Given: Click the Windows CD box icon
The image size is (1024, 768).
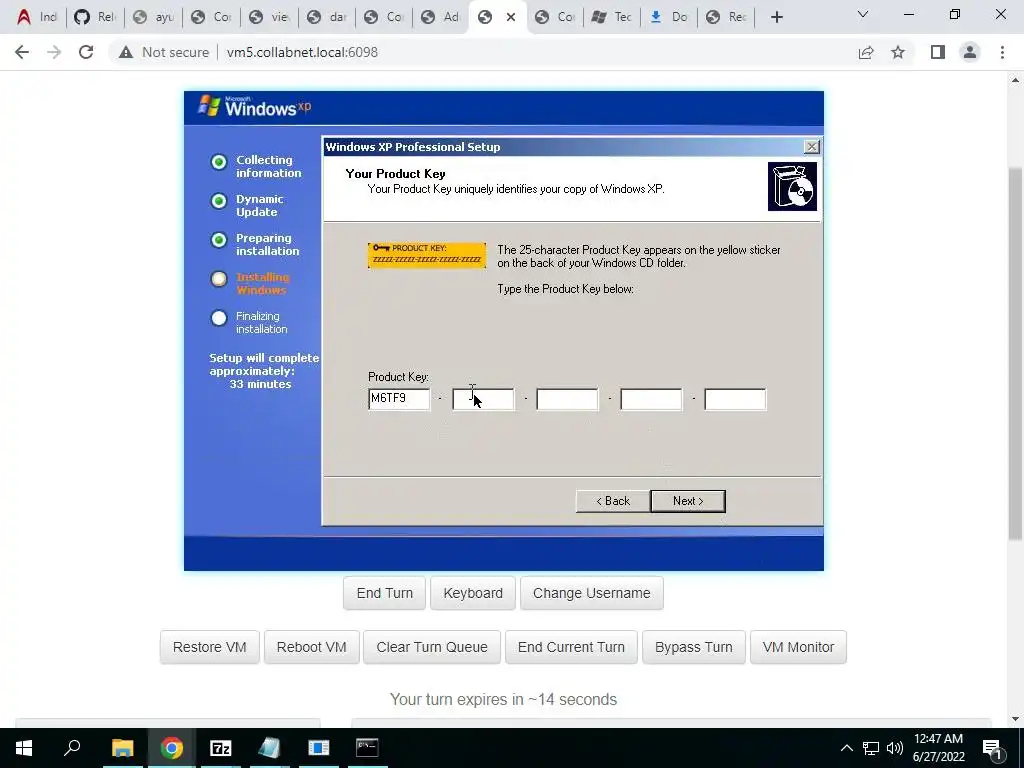Looking at the screenshot, I should 792,187.
